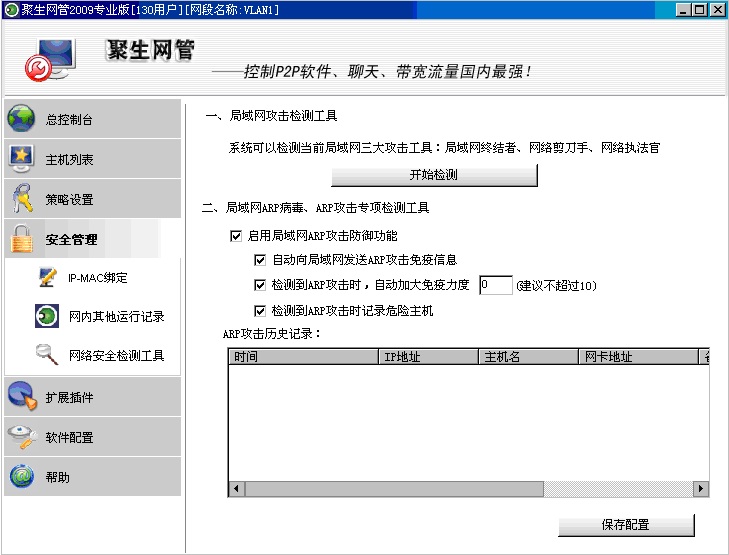Open the 网络安全检测工具 sub-item

[x=116, y=356]
